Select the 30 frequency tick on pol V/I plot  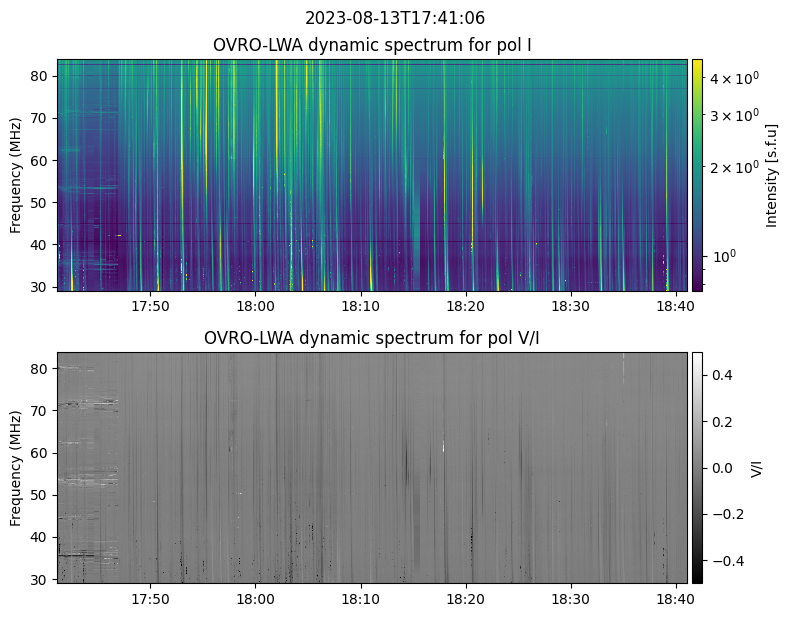point(40,579)
